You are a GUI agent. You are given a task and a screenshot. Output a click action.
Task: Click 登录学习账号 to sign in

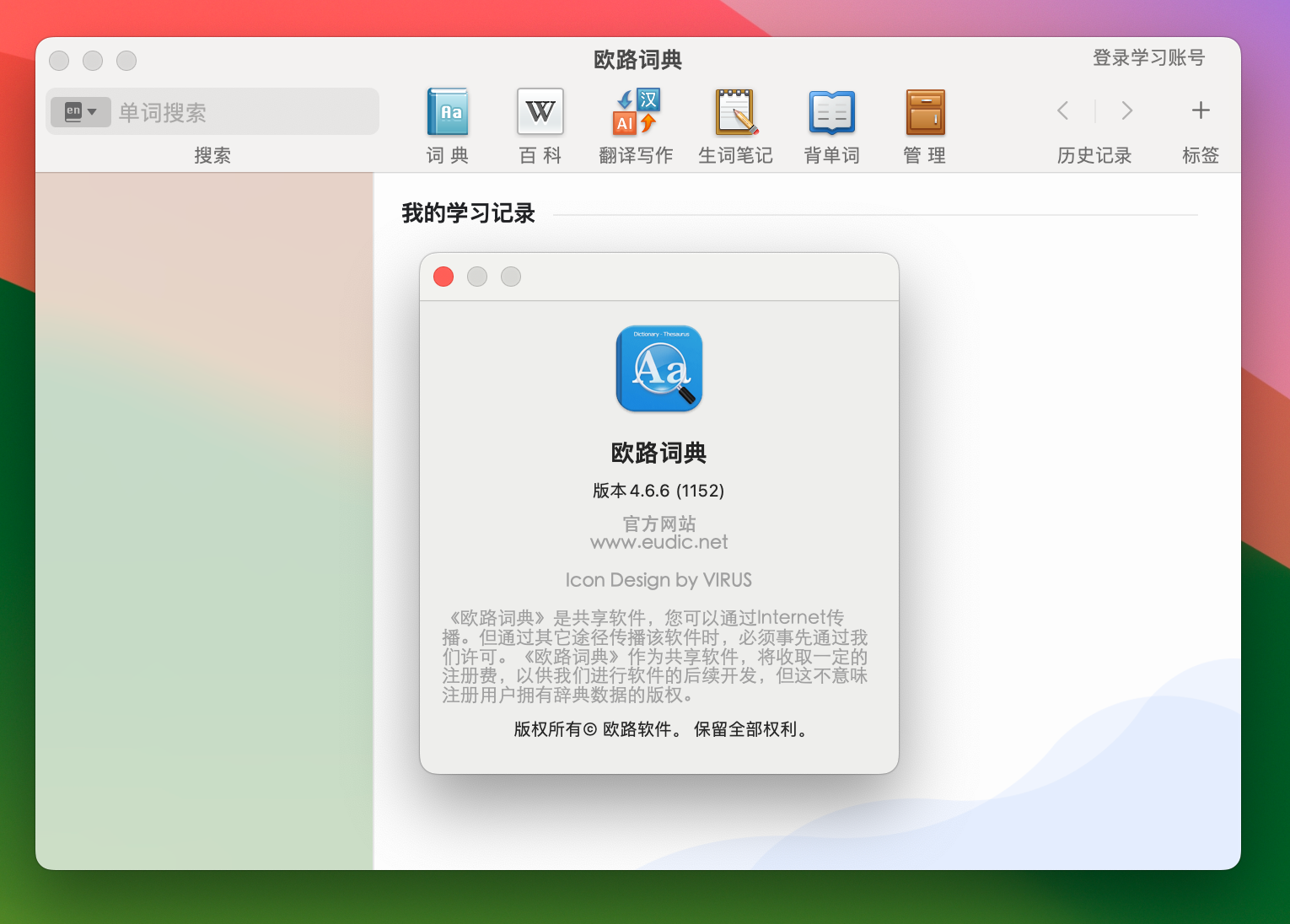tap(1148, 58)
